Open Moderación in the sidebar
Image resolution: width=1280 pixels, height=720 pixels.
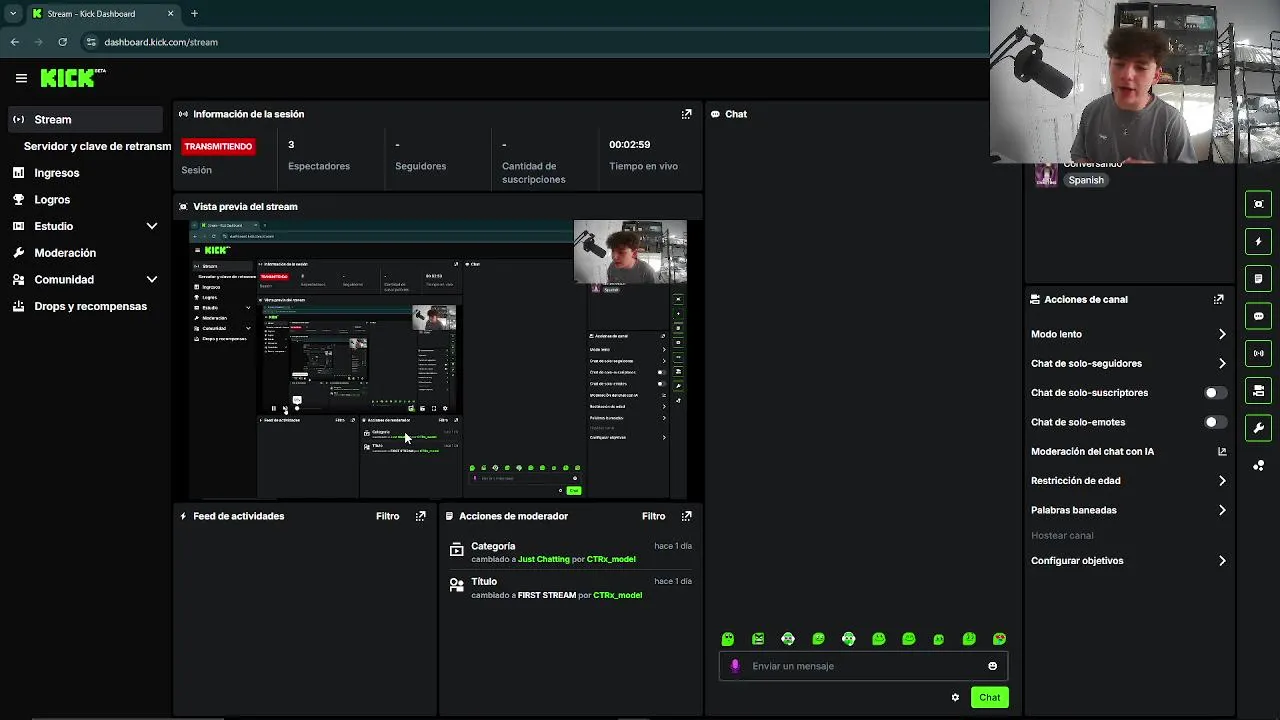pos(65,253)
